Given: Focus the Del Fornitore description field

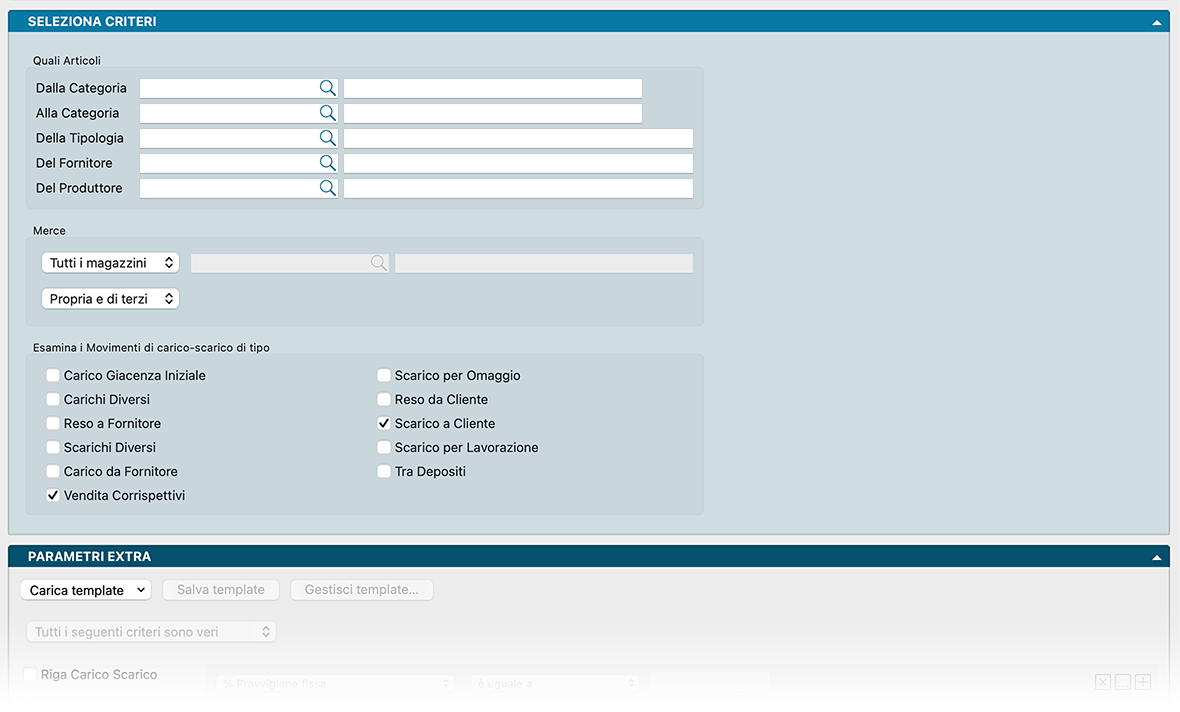Looking at the screenshot, I should [517, 163].
